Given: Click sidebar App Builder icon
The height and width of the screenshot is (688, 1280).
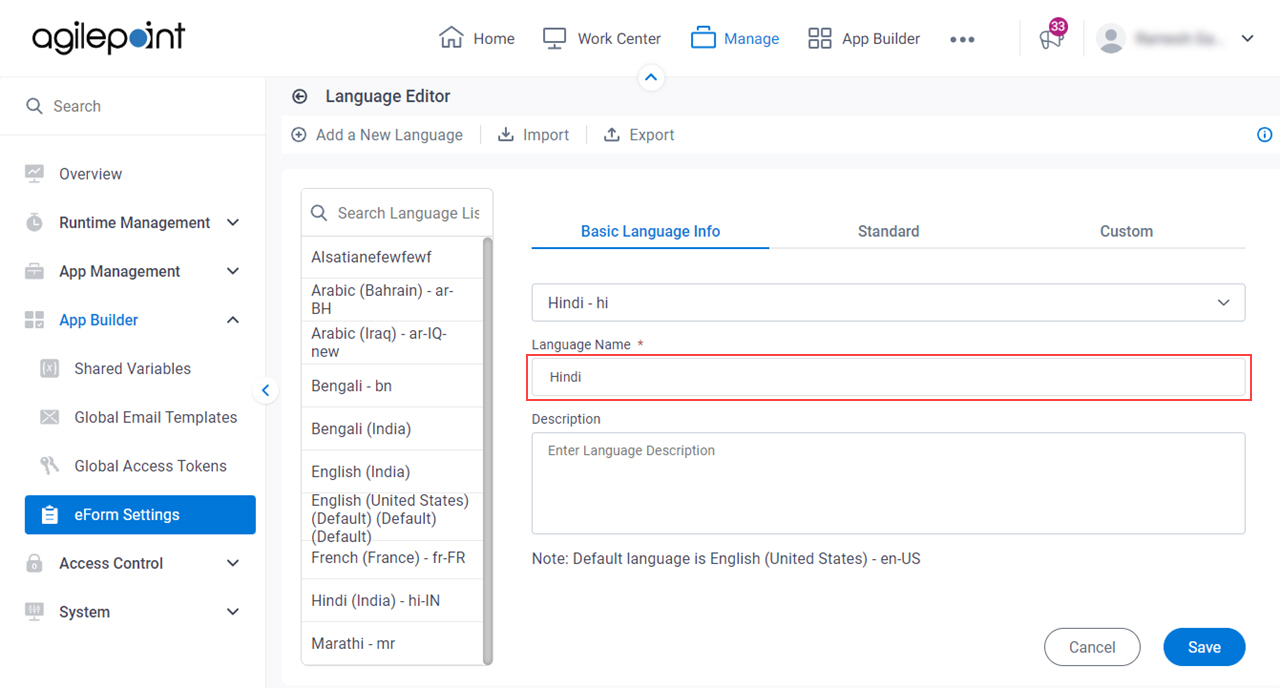Looking at the screenshot, I should click(35, 320).
